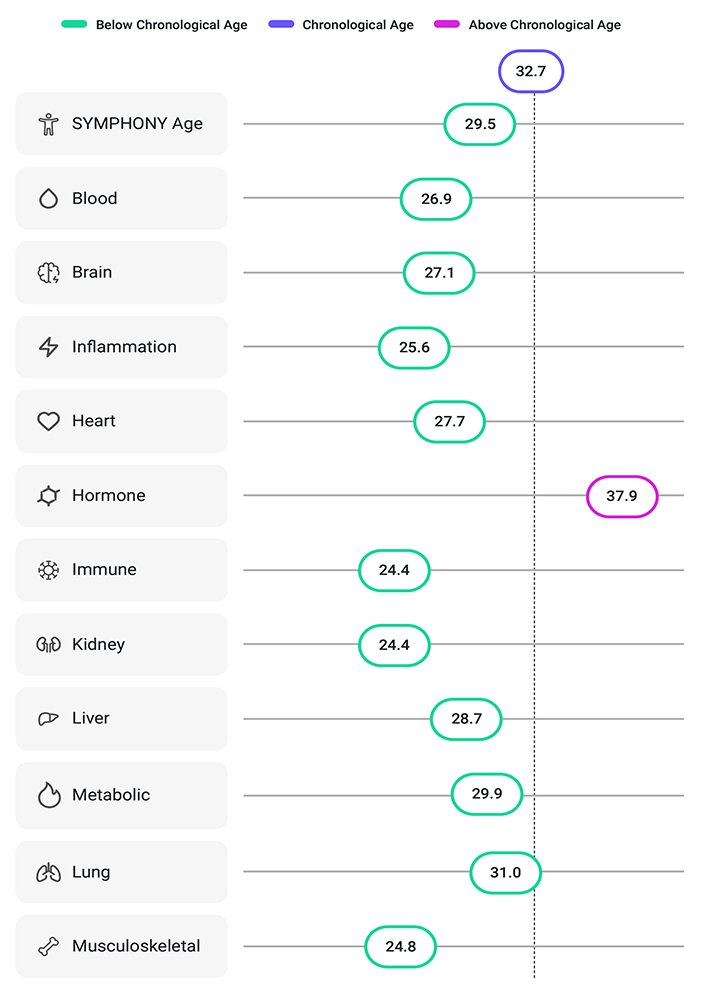Click the Heart icon
The width and height of the screenshot is (703, 1000).
click(48, 421)
